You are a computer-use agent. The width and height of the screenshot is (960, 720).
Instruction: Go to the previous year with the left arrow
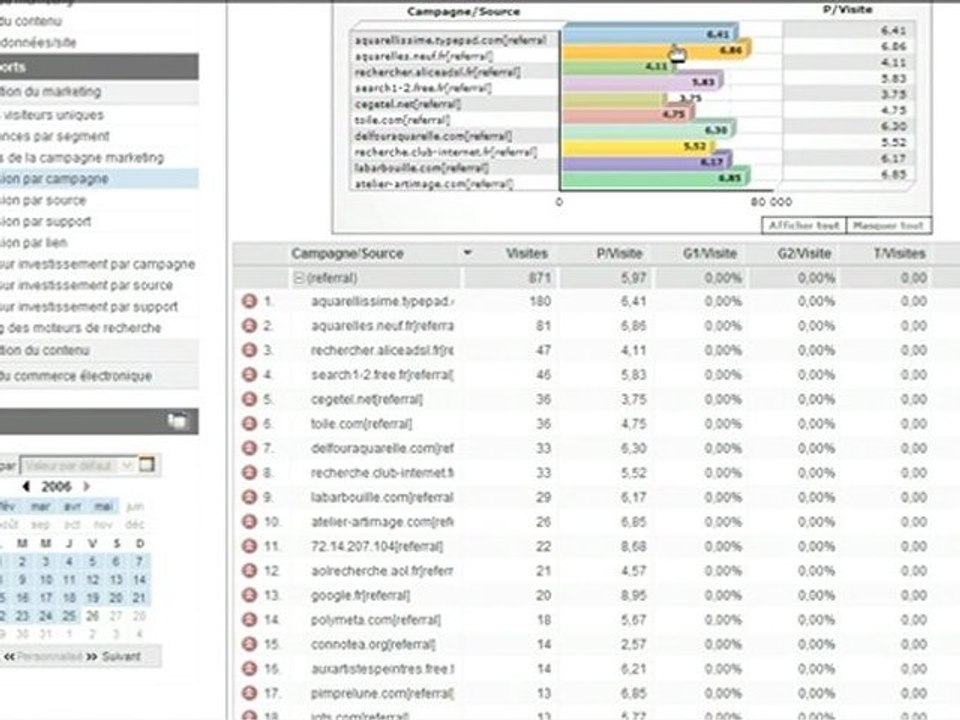(26, 487)
